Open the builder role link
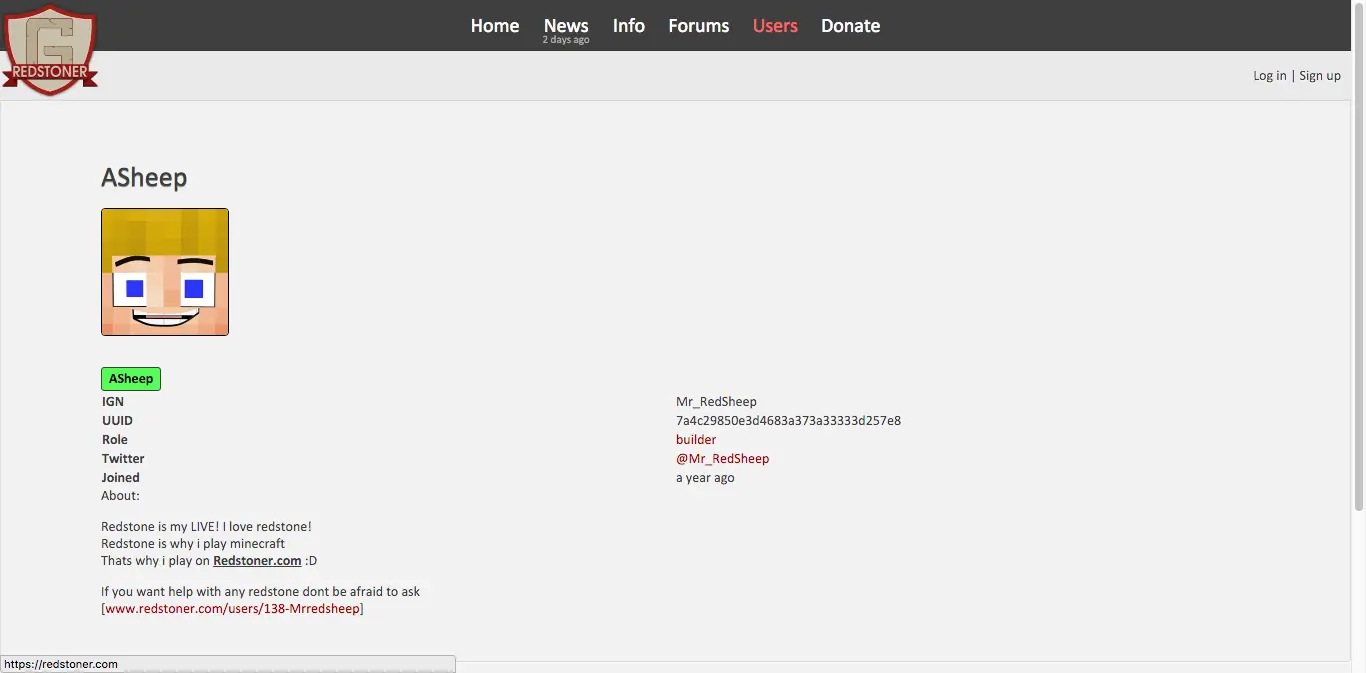Screen dimensions: 1366x673 click(696, 440)
